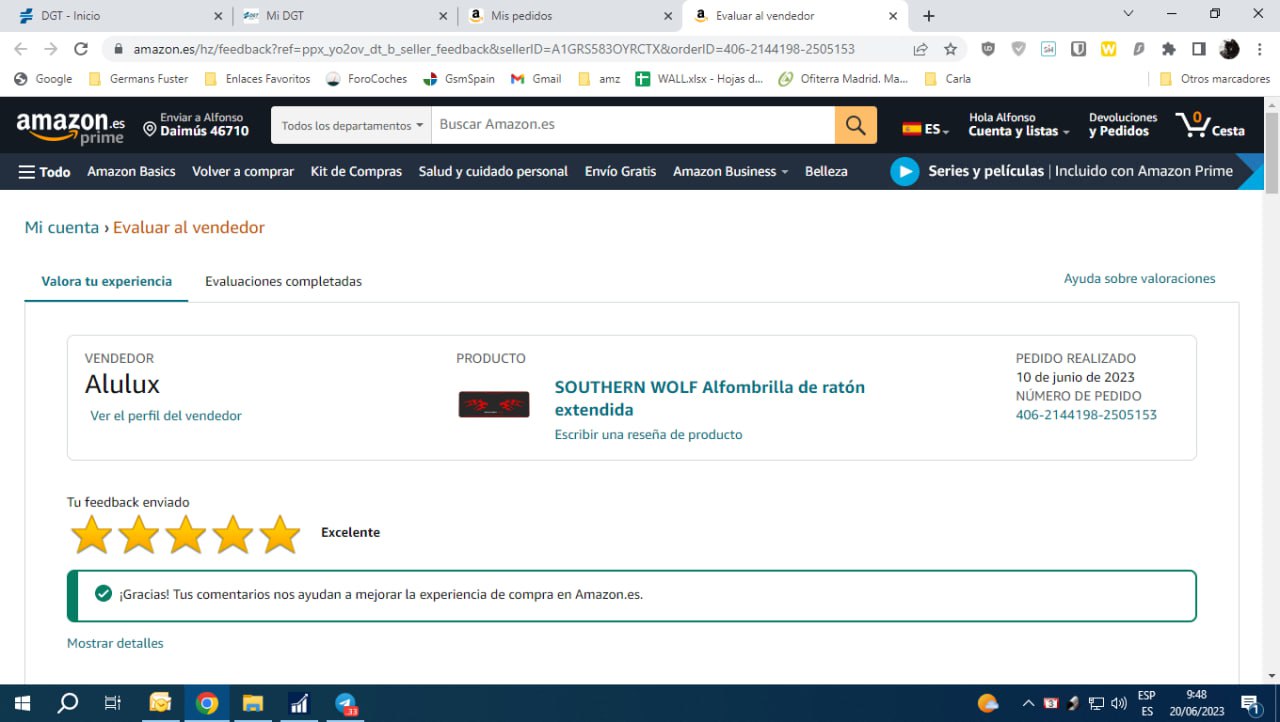Go back to the previous page
The height and width of the screenshot is (722, 1280).
pyautogui.click(x=21, y=49)
